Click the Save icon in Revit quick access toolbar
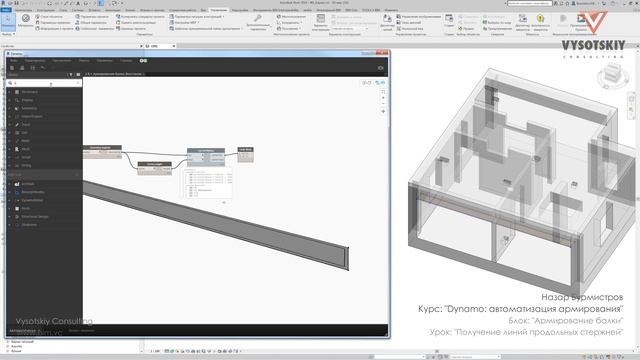Viewport: 640px width, 360px height. click(16, 3)
